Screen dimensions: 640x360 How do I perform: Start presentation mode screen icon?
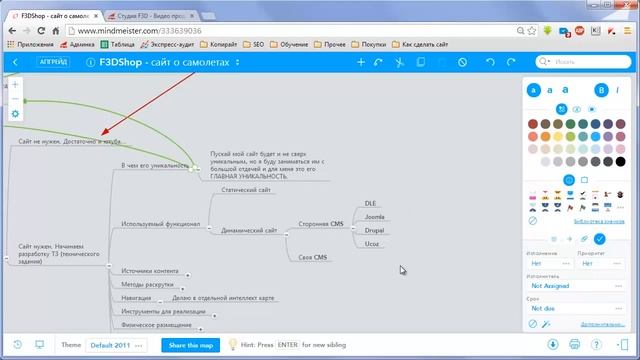pyautogui.click(x=40, y=345)
